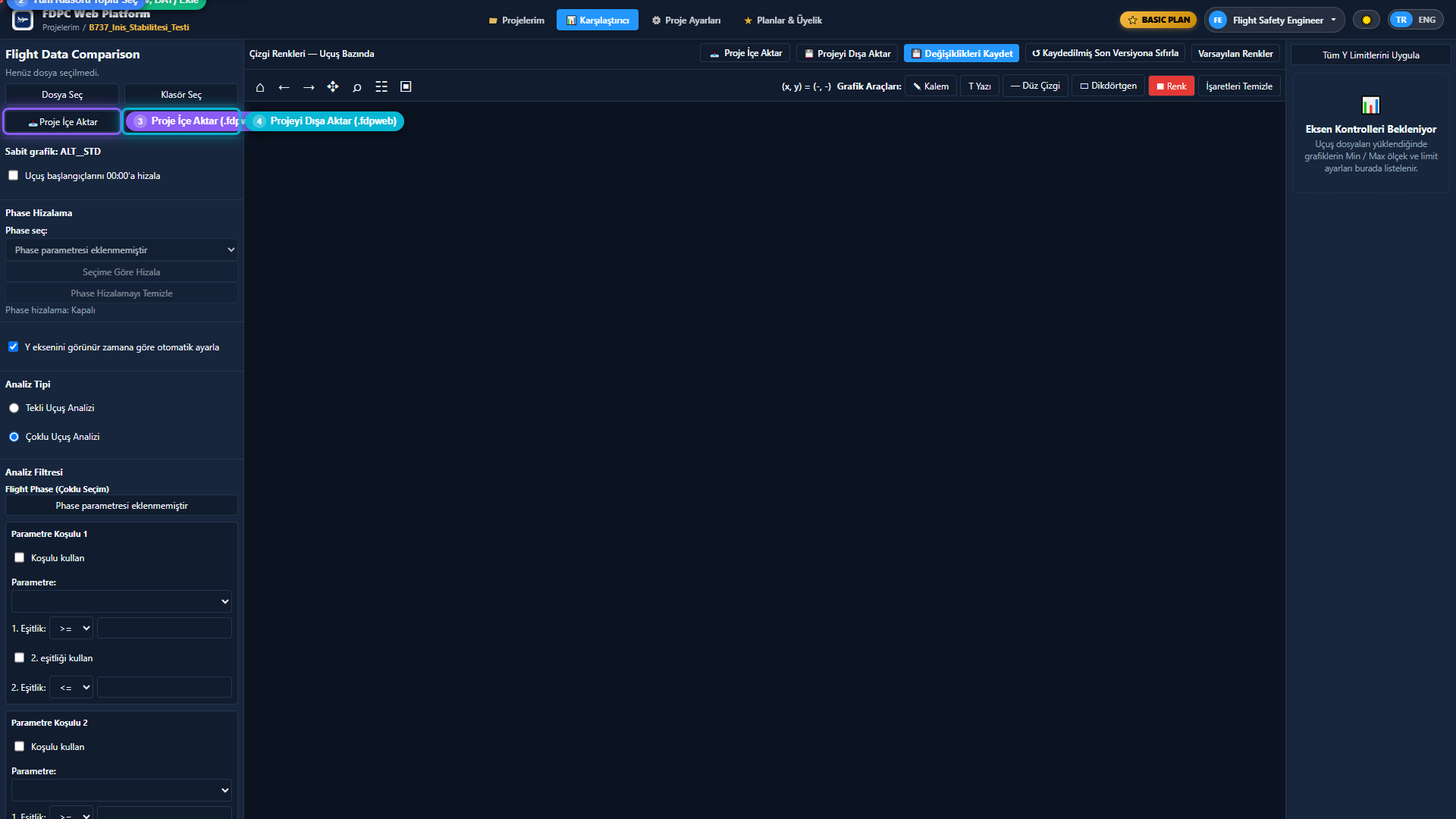Viewport: 1456px width, 819px height.
Task: Click the home reset view icon
Action: tap(260, 87)
